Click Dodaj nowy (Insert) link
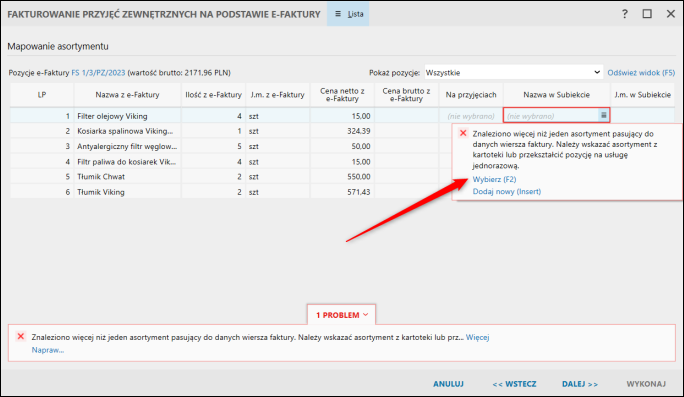 (x=506, y=192)
